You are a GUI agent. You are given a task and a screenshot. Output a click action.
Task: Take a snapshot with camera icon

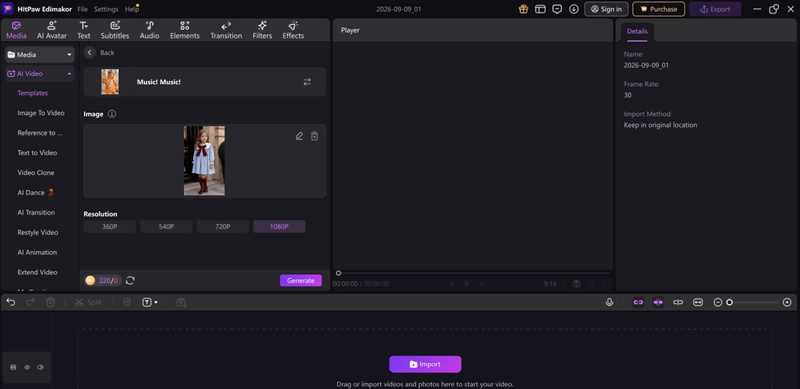[x=576, y=284]
